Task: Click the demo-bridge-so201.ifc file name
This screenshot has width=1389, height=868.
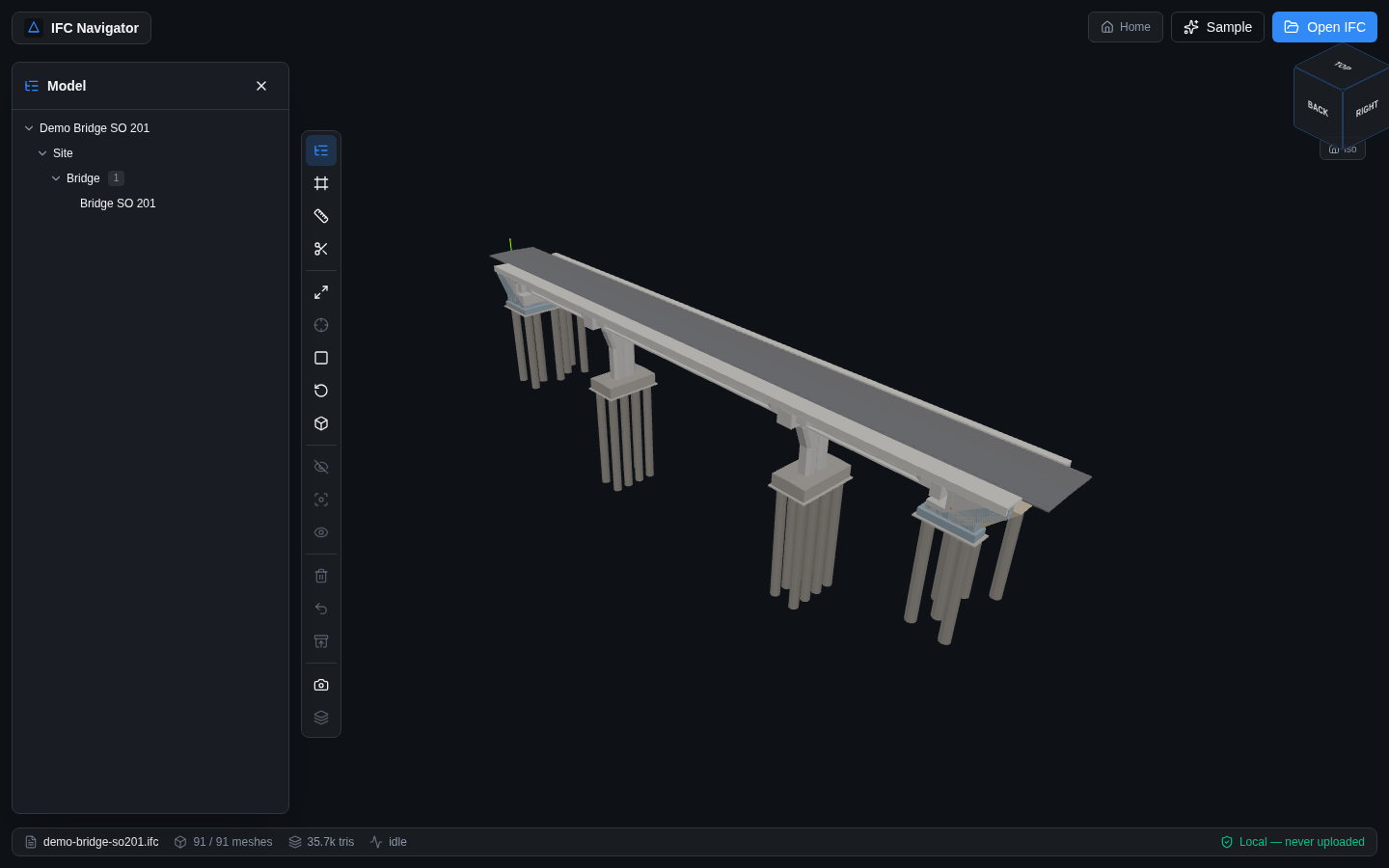Action: (101, 842)
